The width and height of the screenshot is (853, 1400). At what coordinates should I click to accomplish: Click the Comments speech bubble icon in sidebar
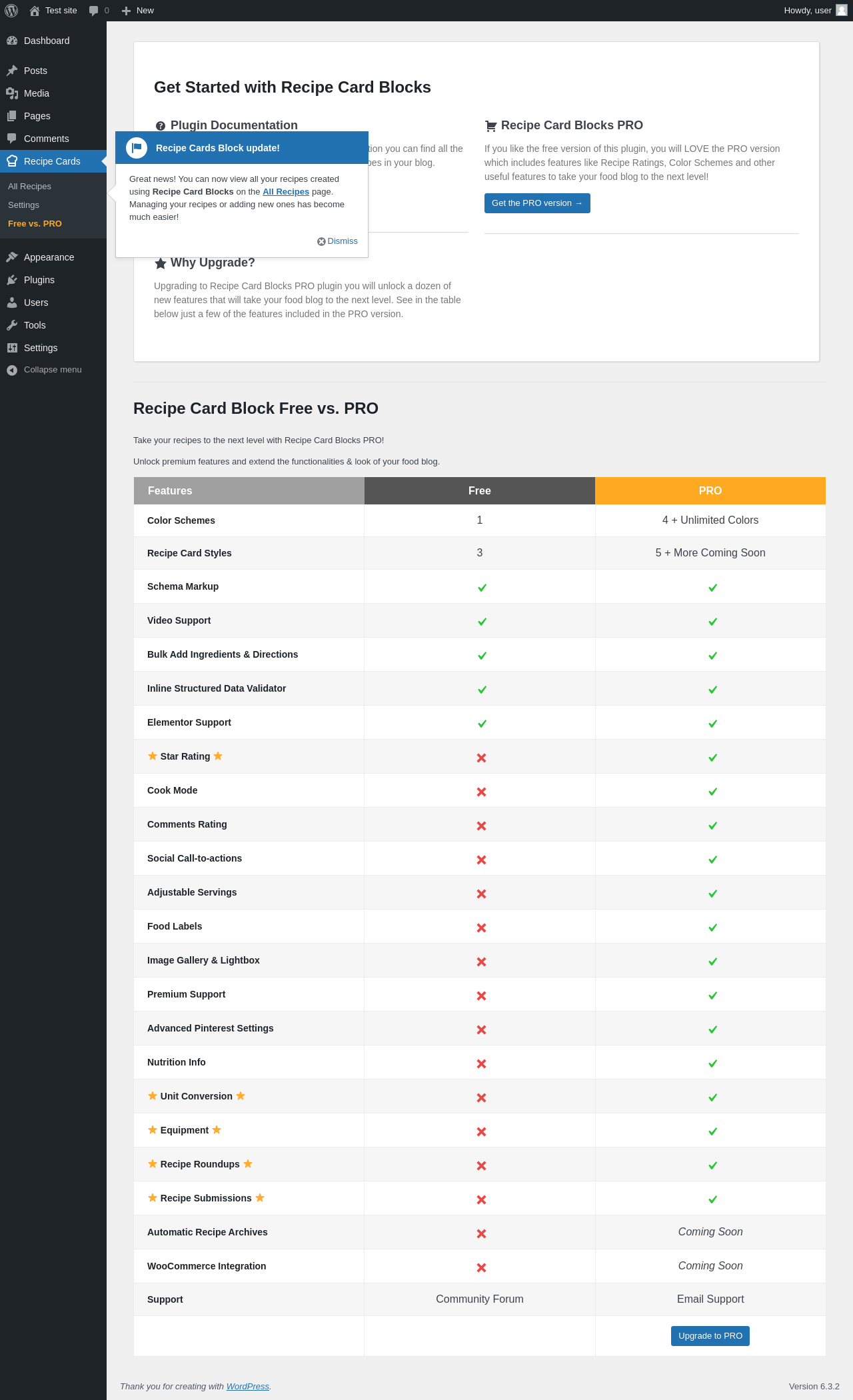[x=12, y=139]
